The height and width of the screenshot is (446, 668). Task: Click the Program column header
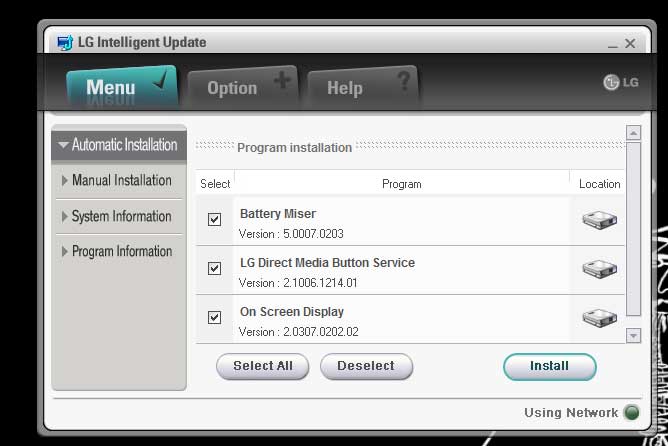(x=402, y=184)
